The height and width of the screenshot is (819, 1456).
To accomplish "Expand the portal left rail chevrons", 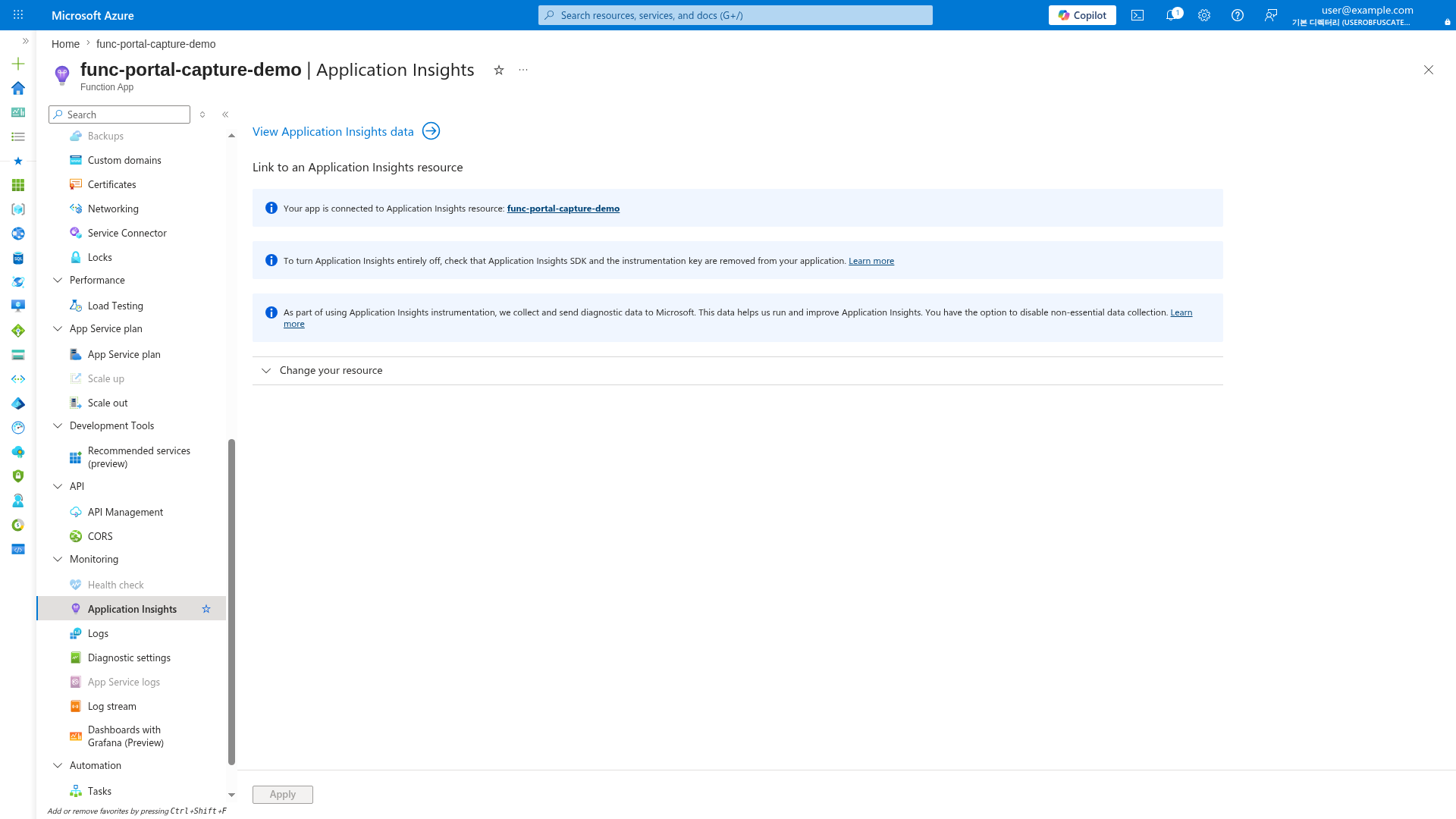I will pos(25,41).
